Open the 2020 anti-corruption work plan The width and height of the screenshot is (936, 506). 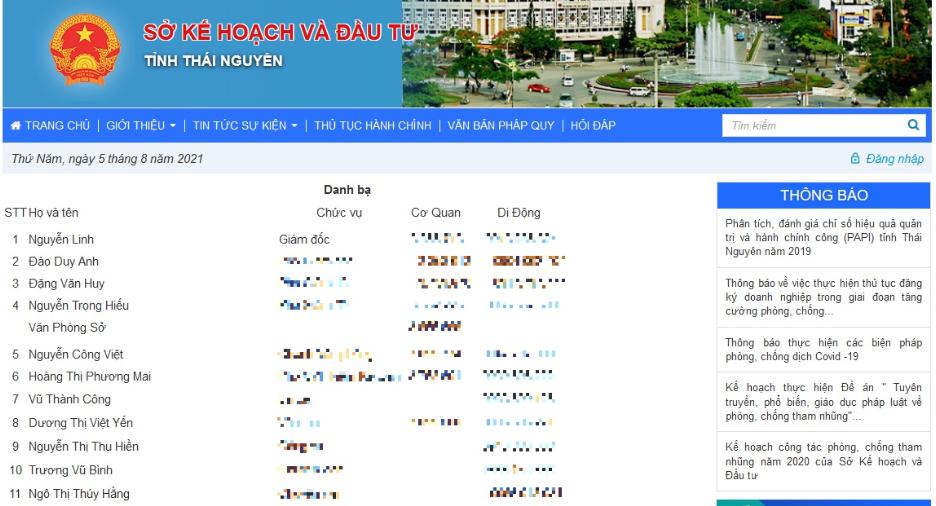pos(823,461)
